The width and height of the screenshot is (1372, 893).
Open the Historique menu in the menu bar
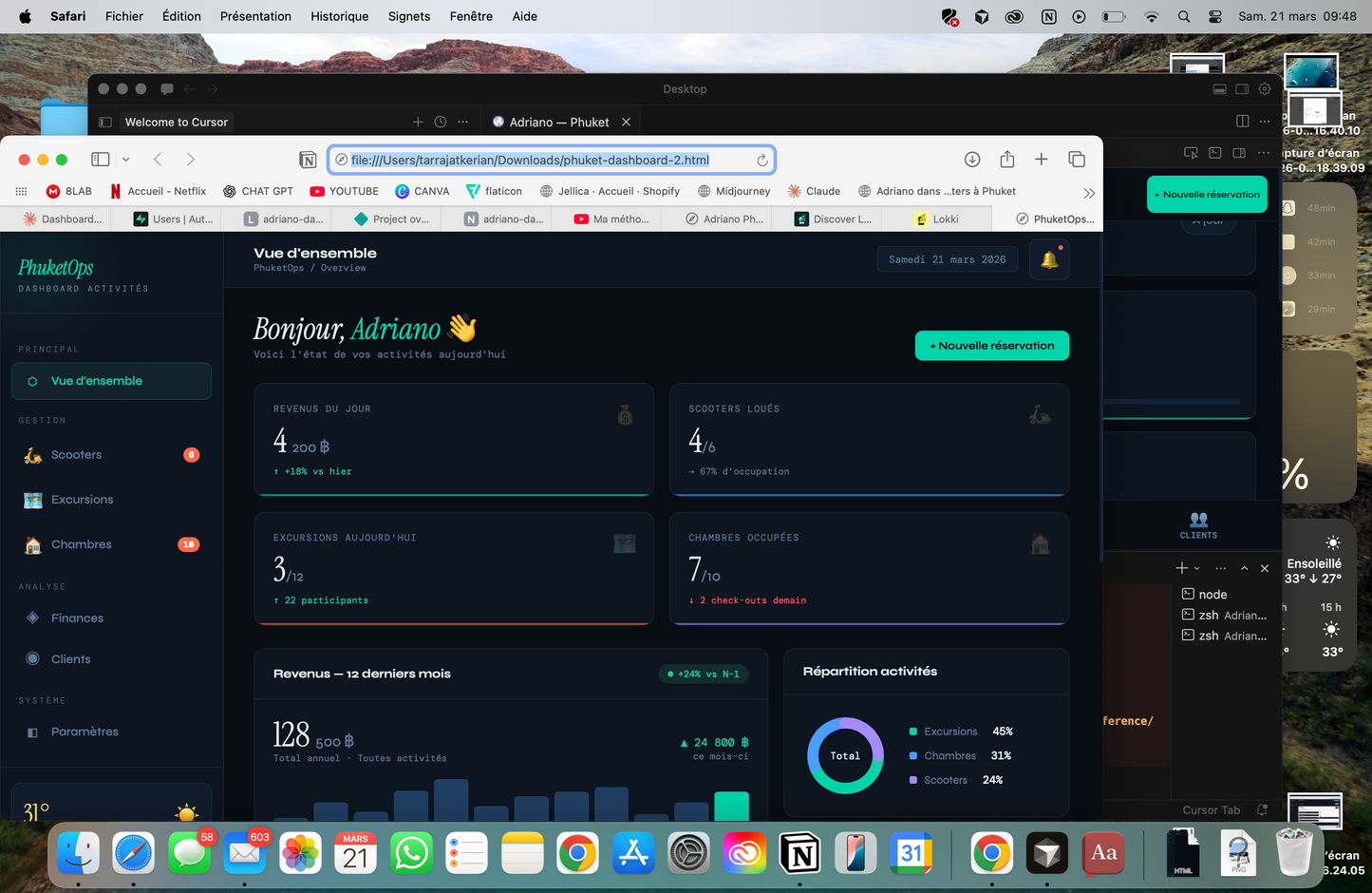click(x=339, y=16)
